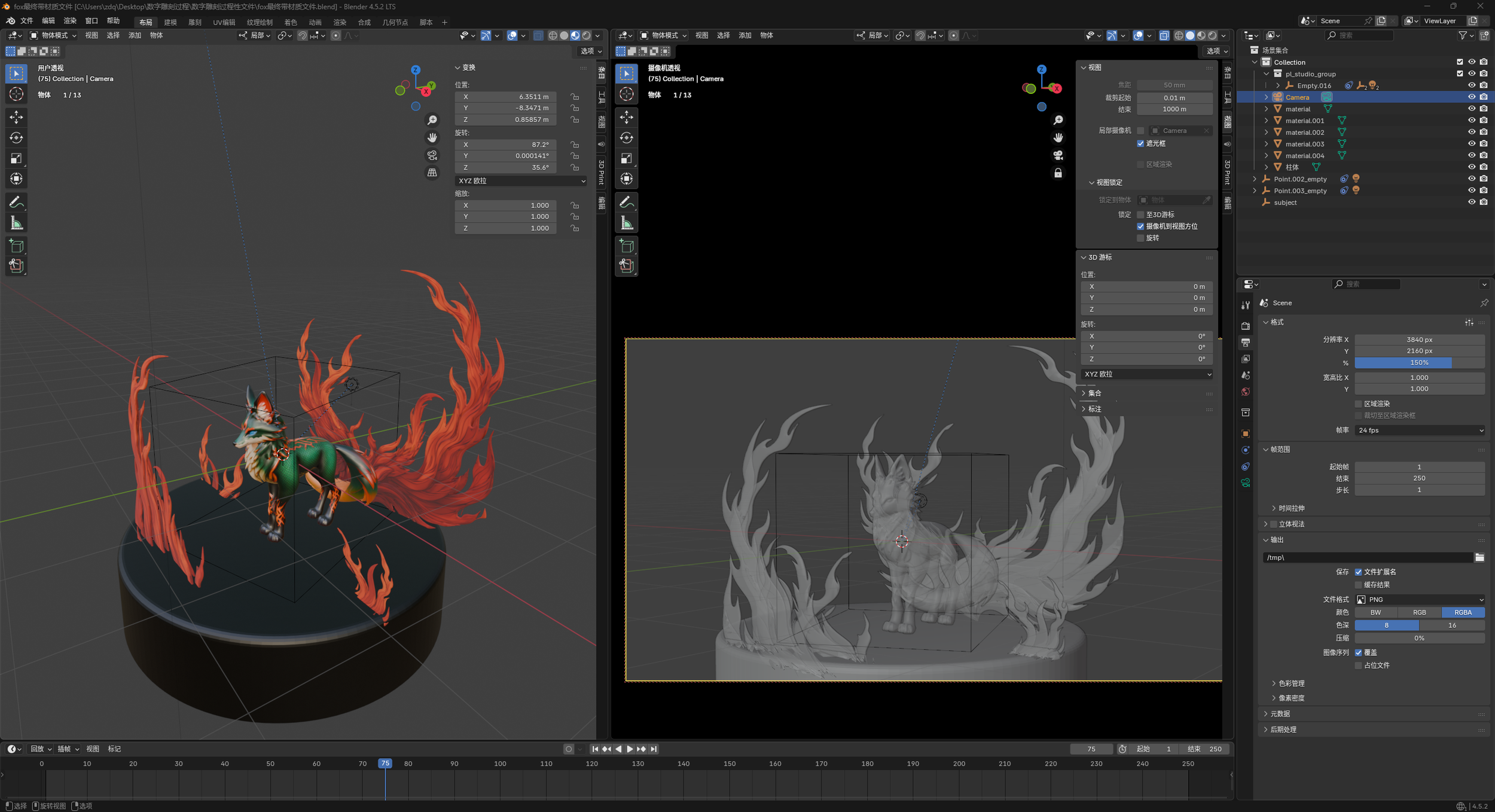This screenshot has width=1495, height=812.
Task: Select the Rotate tool in left viewport
Action: click(16, 138)
